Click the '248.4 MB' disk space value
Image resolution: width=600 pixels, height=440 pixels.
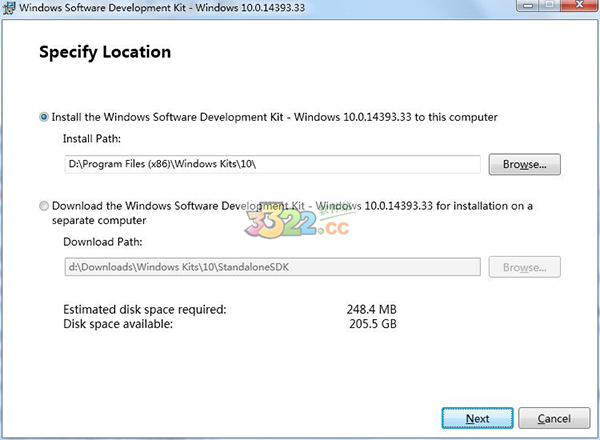(x=372, y=309)
